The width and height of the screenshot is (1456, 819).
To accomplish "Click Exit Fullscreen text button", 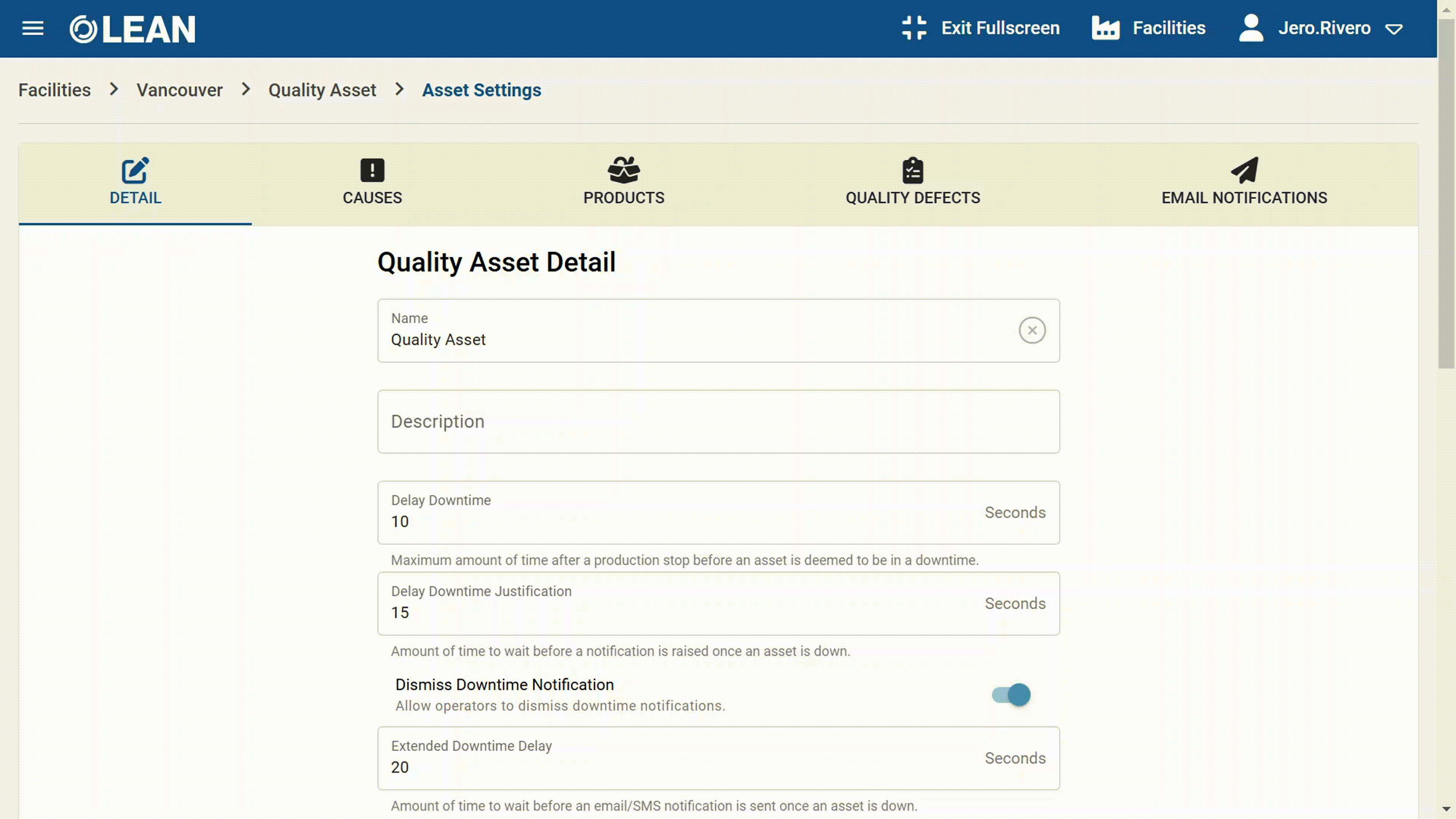I will pos(1000,28).
